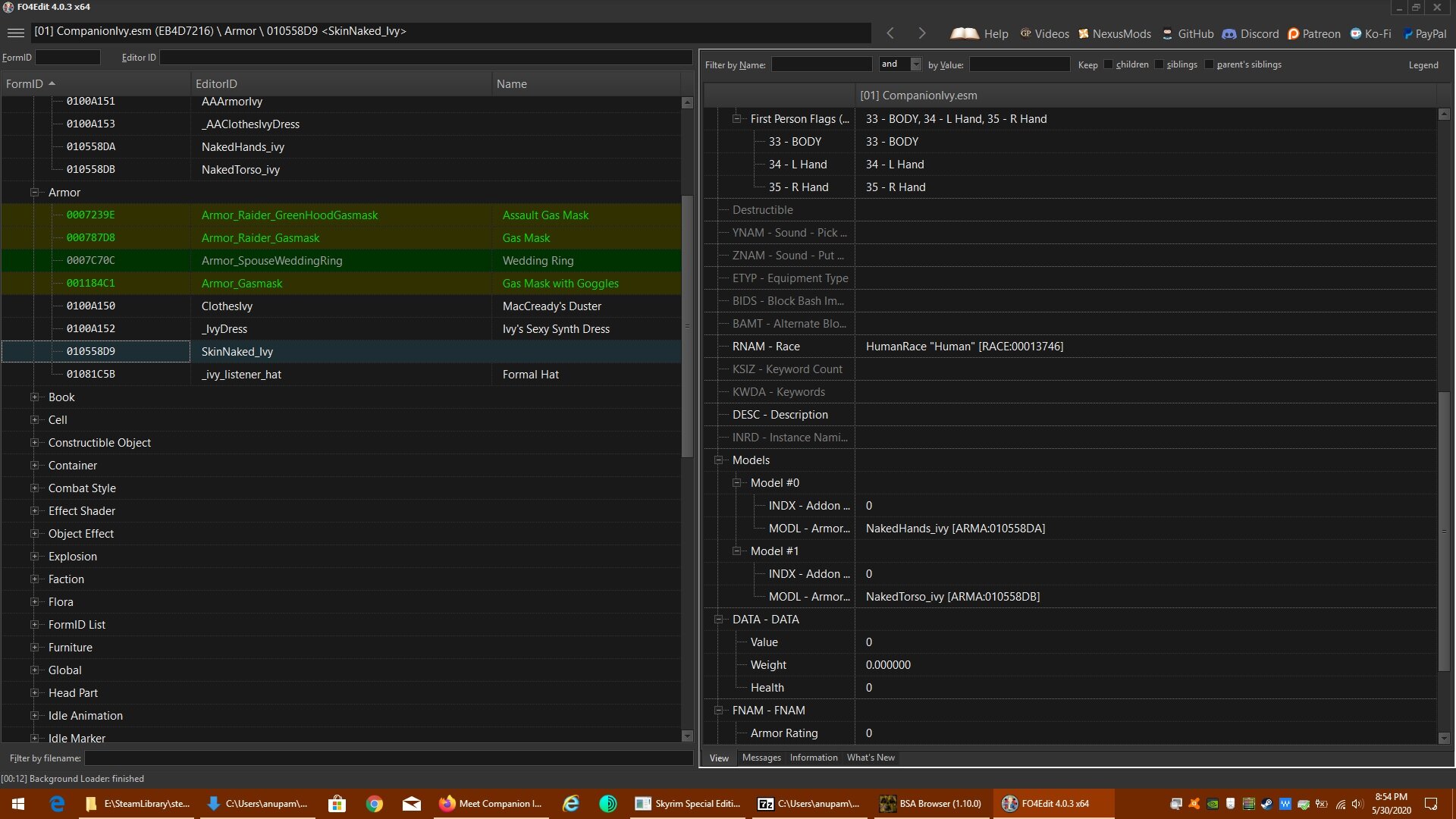Join the Discord server link
Screen dimensions: 1456x819
tap(1250, 33)
